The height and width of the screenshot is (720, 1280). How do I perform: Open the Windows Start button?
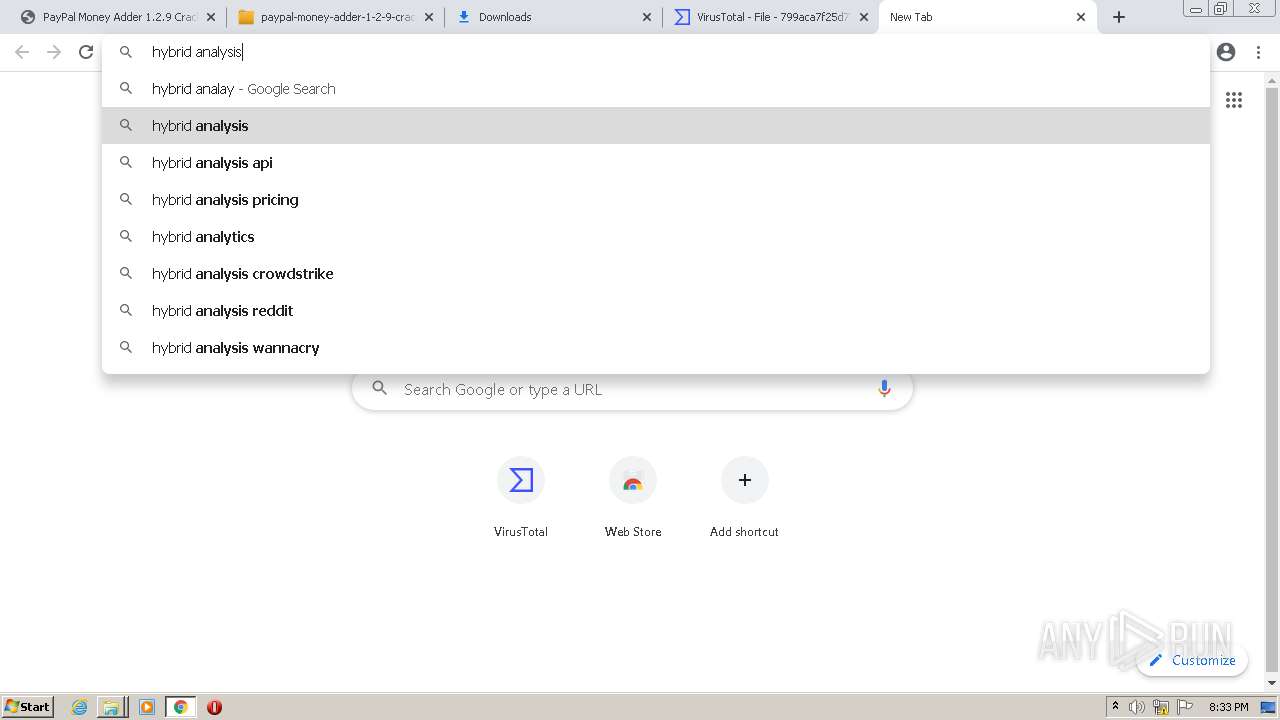point(27,707)
